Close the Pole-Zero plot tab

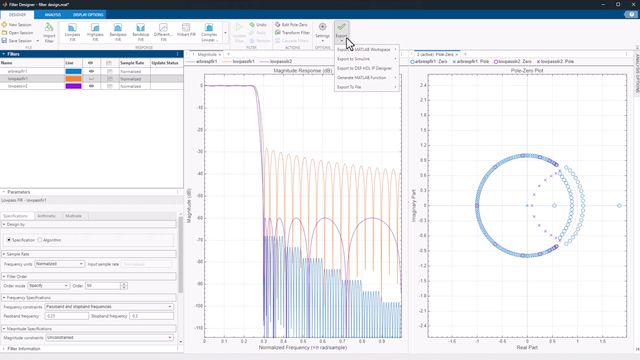pos(456,54)
